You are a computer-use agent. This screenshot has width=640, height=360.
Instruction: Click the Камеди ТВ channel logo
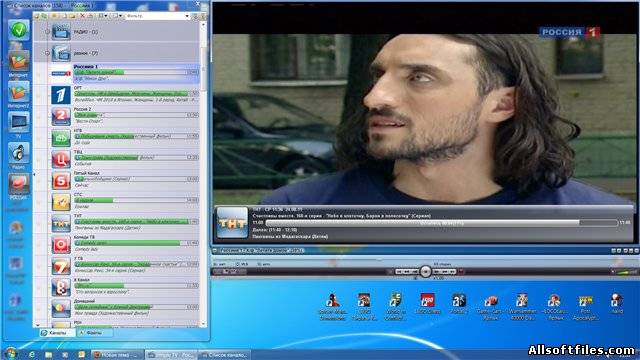61,244
